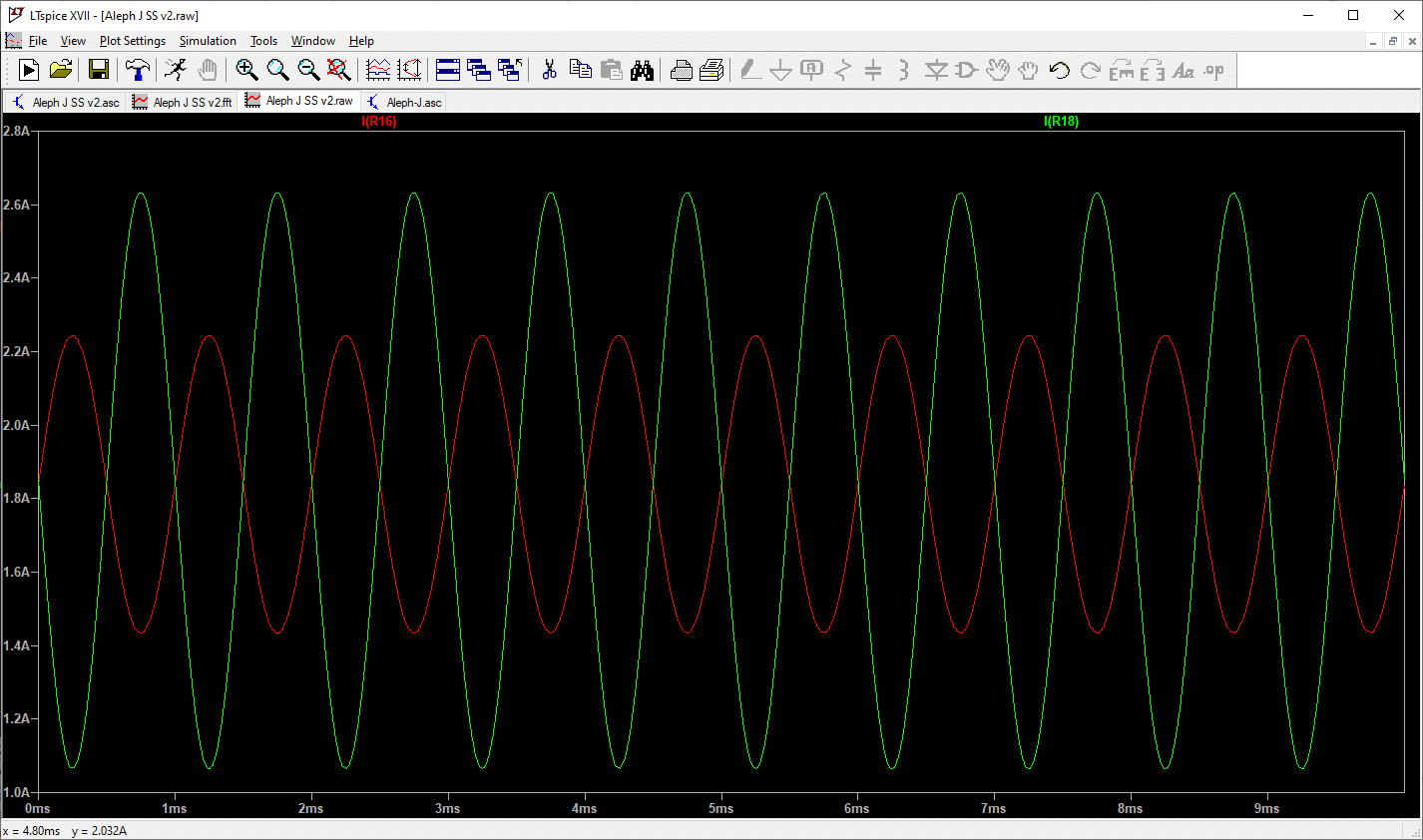Click the Inductor component icon
Screen dimensions: 1423x840
[x=903, y=70]
